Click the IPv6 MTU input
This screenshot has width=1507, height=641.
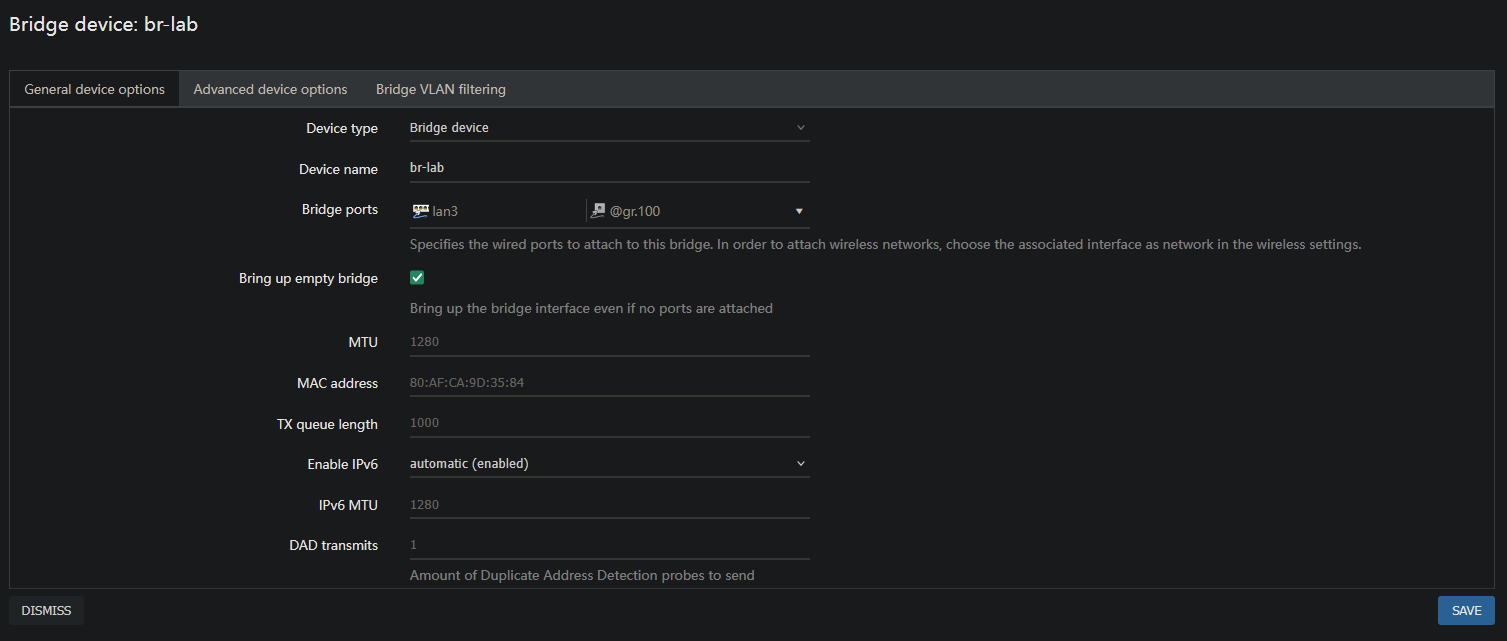tap(609, 505)
